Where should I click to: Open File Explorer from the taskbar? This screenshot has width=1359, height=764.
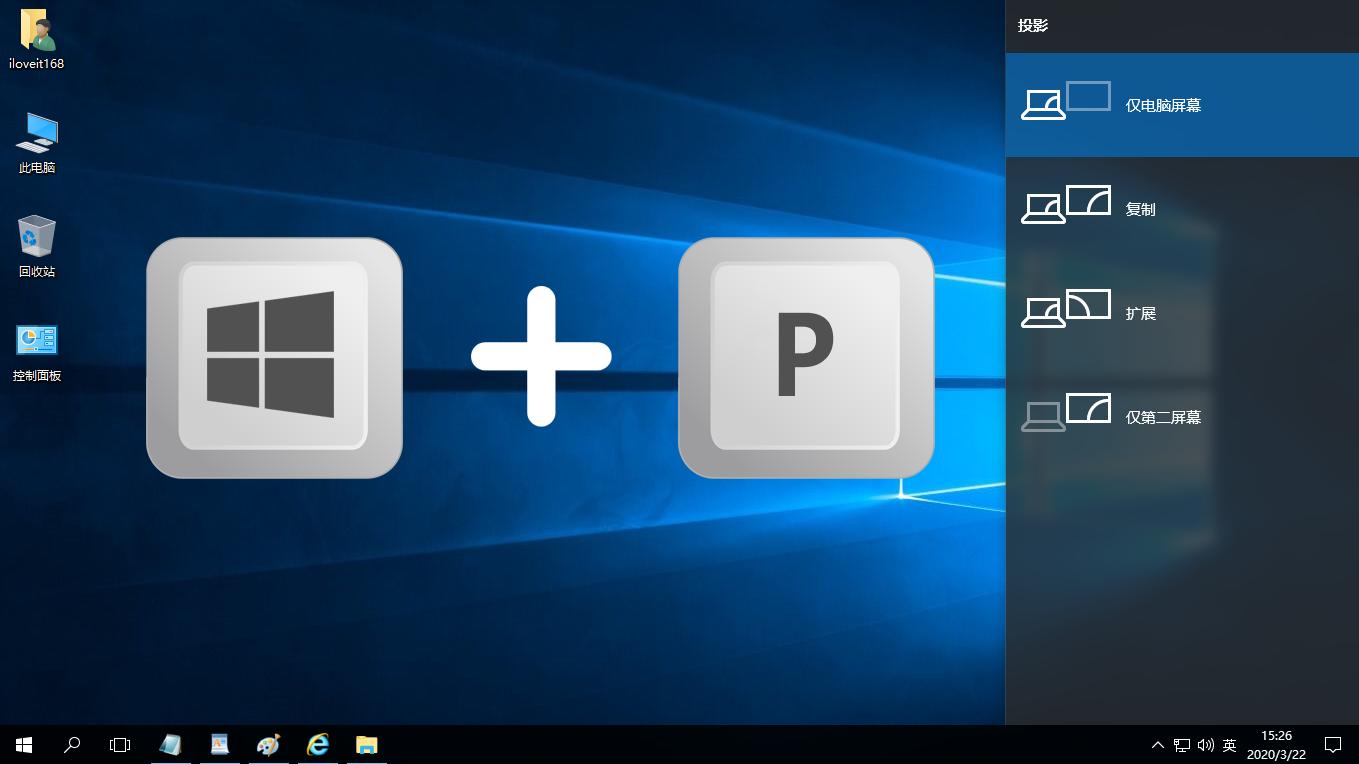[x=366, y=744]
